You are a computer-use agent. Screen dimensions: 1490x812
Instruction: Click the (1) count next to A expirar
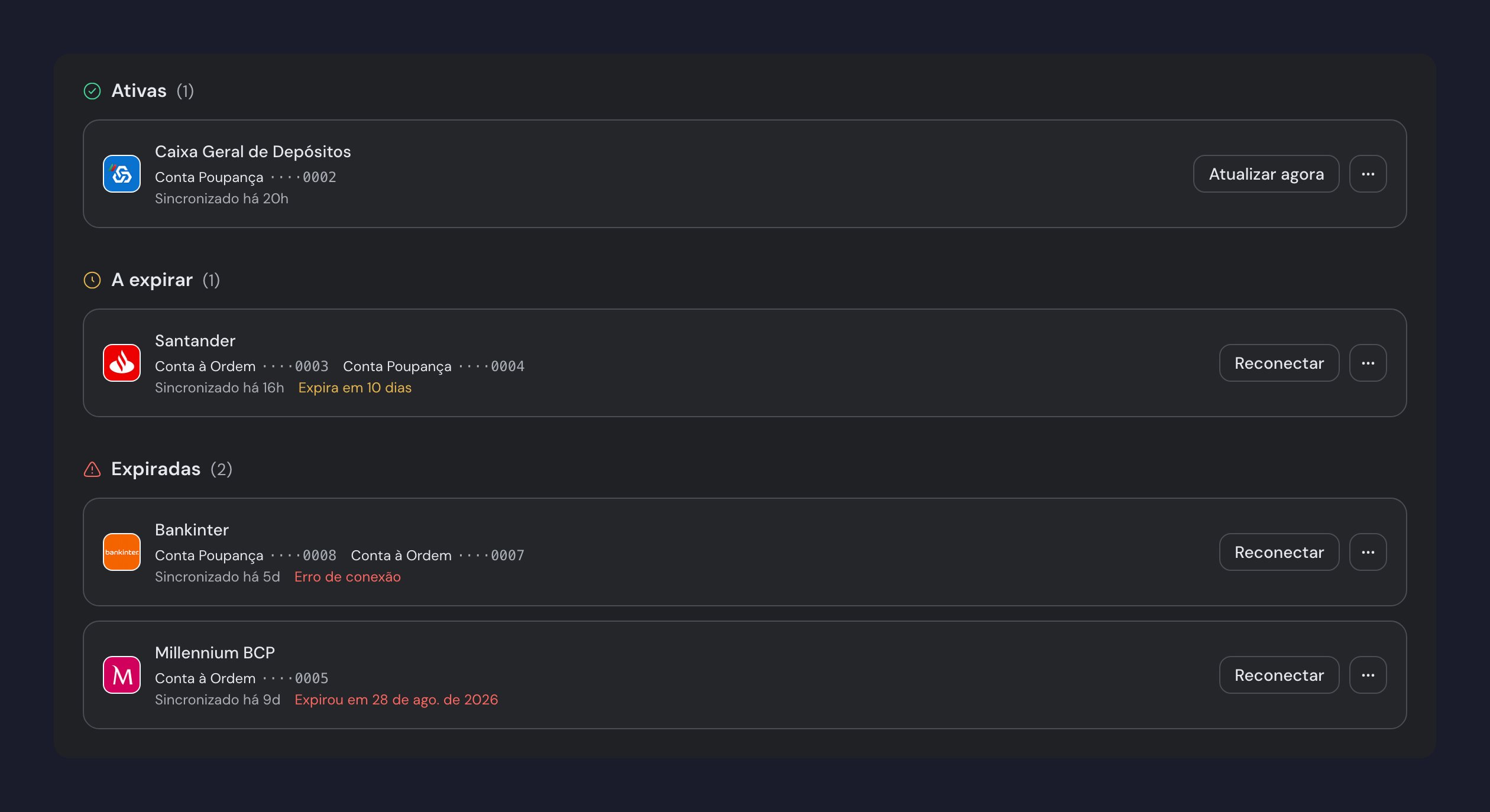coord(211,280)
